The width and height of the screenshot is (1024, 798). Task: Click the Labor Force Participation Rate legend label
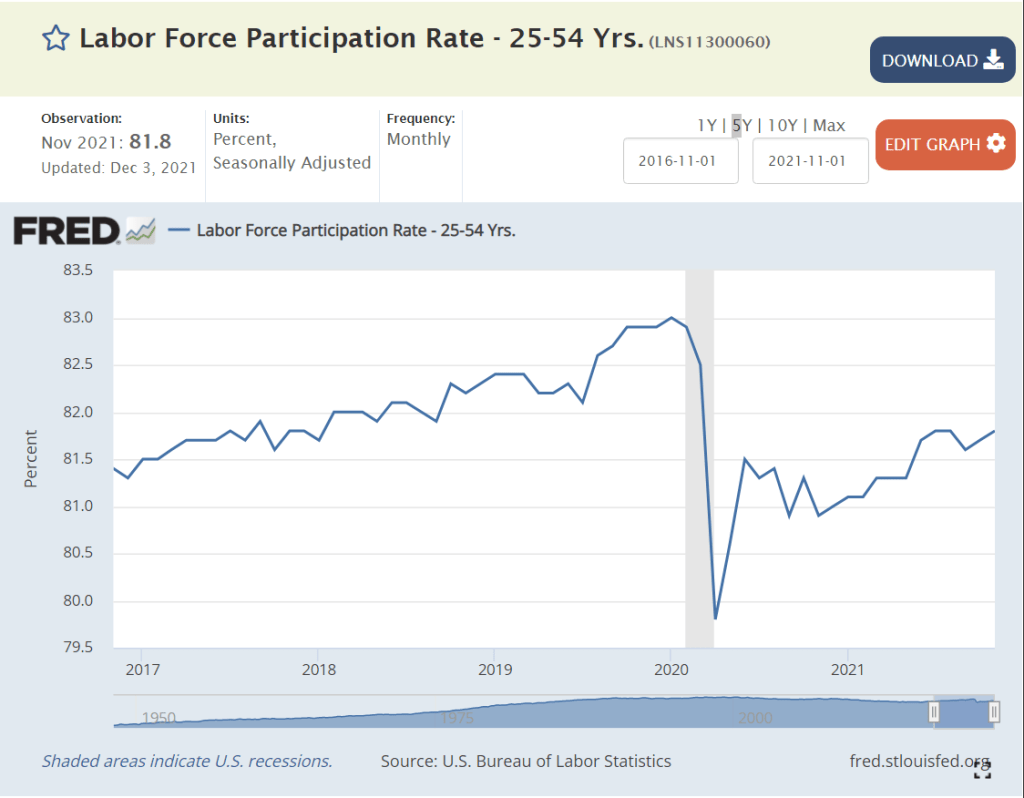pyautogui.click(x=355, y=230)
